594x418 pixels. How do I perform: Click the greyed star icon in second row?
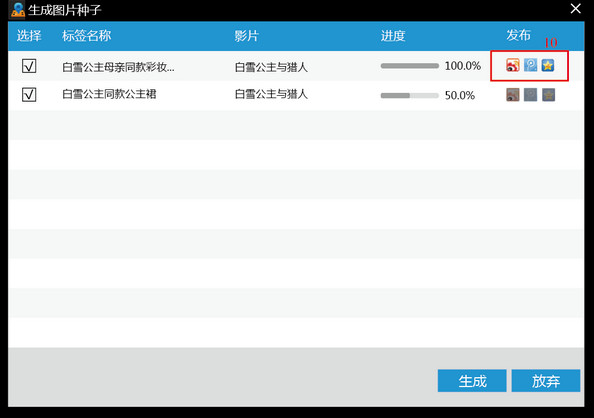(548, 94)
